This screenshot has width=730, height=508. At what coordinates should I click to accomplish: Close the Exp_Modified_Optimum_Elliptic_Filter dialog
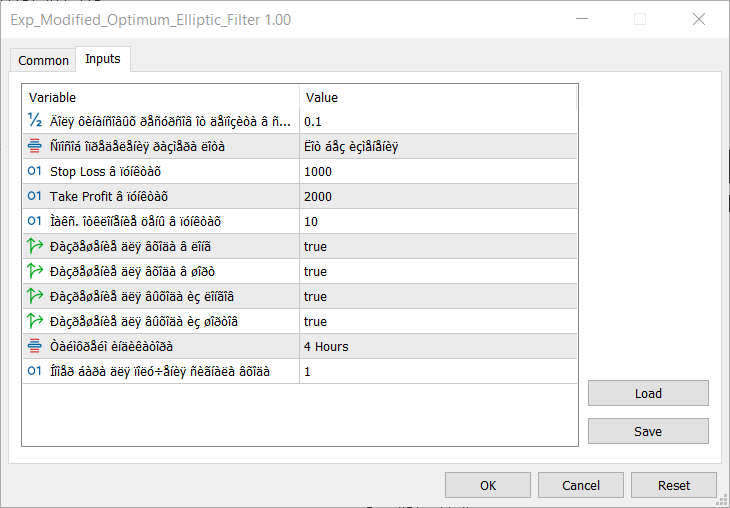[x=699, y=19]
